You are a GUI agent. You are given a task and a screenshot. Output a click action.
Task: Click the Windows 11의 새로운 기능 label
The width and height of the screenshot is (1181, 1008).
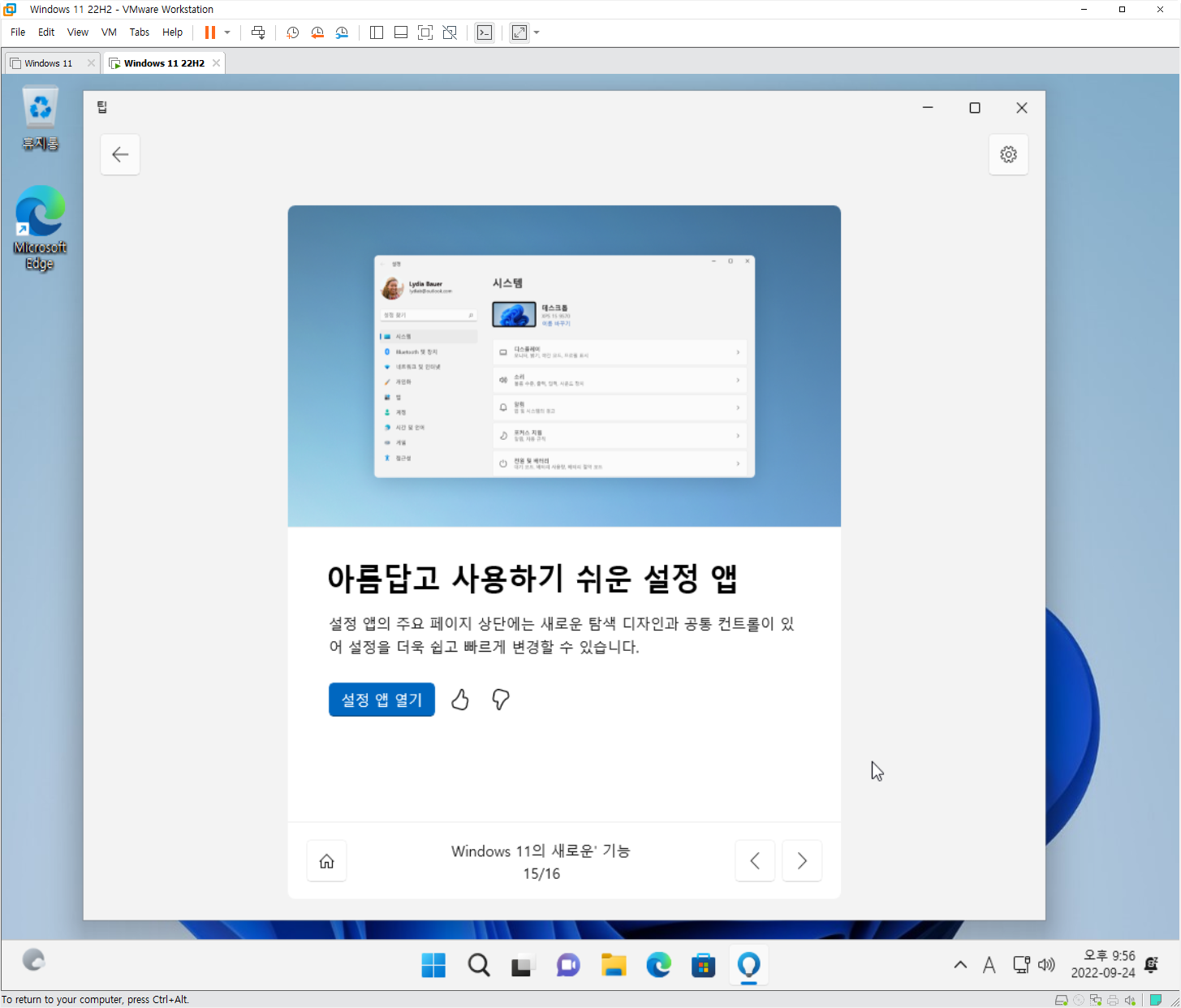[541, 851]
